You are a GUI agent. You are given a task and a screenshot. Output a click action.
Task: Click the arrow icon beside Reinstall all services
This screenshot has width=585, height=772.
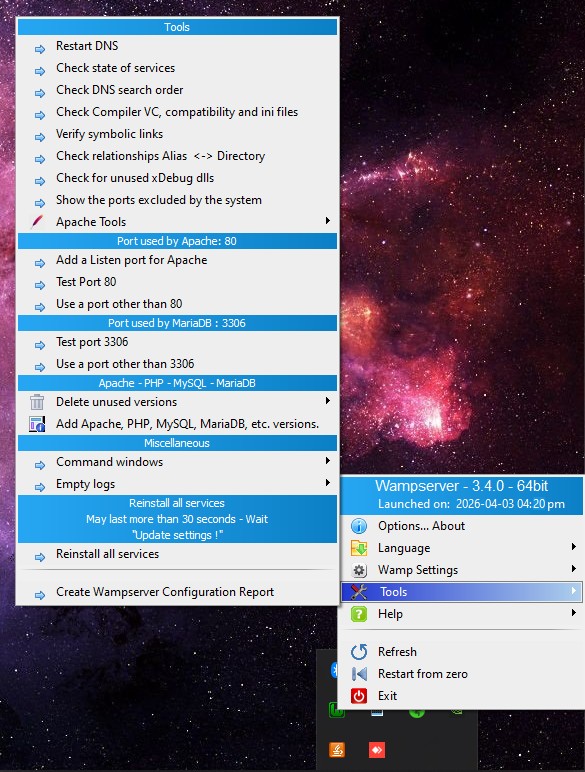[x=40, y=557]
